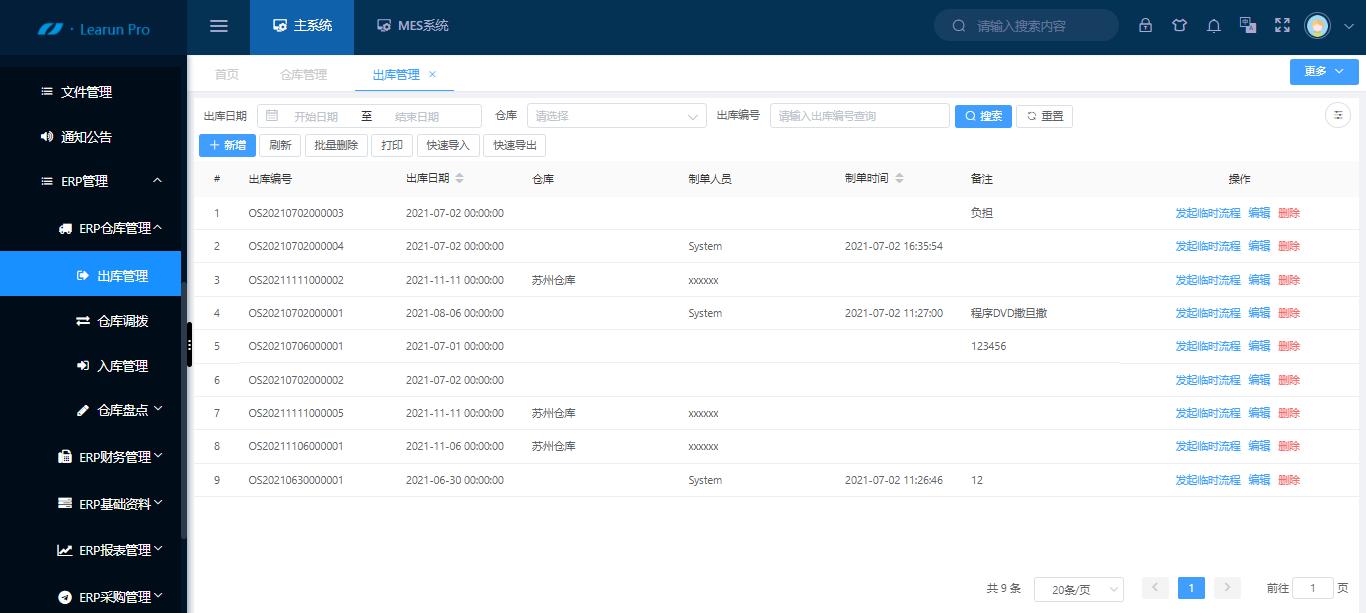Click the user avatar picture
Screen dimensions: 1366x613
[x=1317, y=26]
